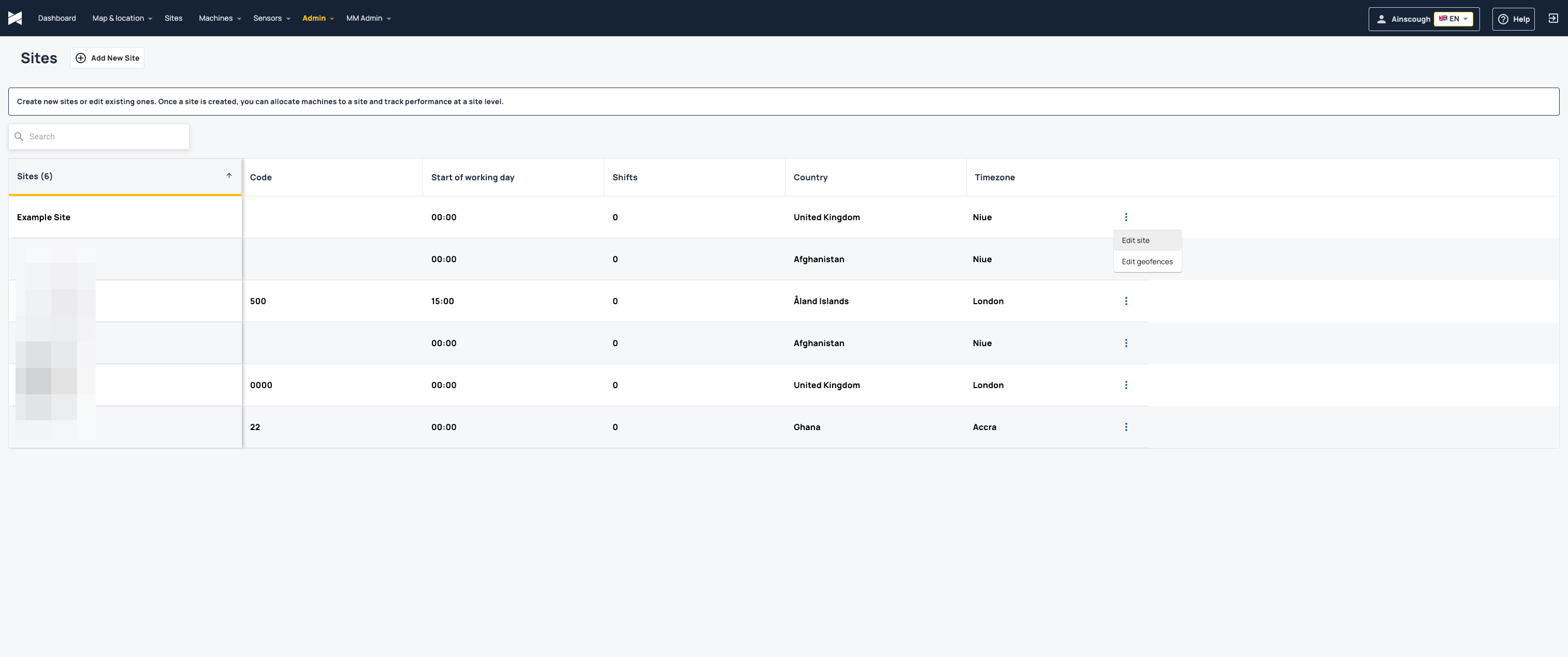Choose Edit site from the context menu
1568x657 pixels.
click(1147, 240)
